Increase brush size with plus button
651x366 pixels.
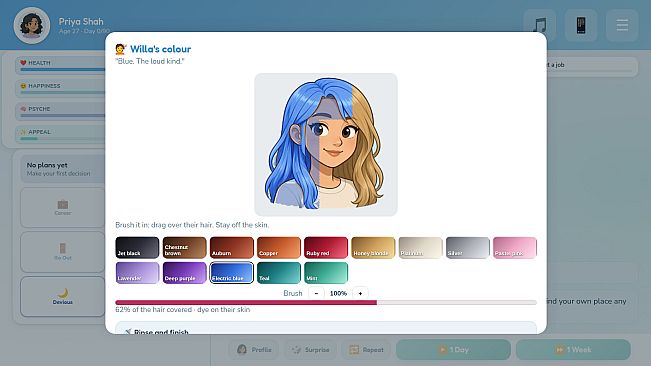(x=360, y=293)
